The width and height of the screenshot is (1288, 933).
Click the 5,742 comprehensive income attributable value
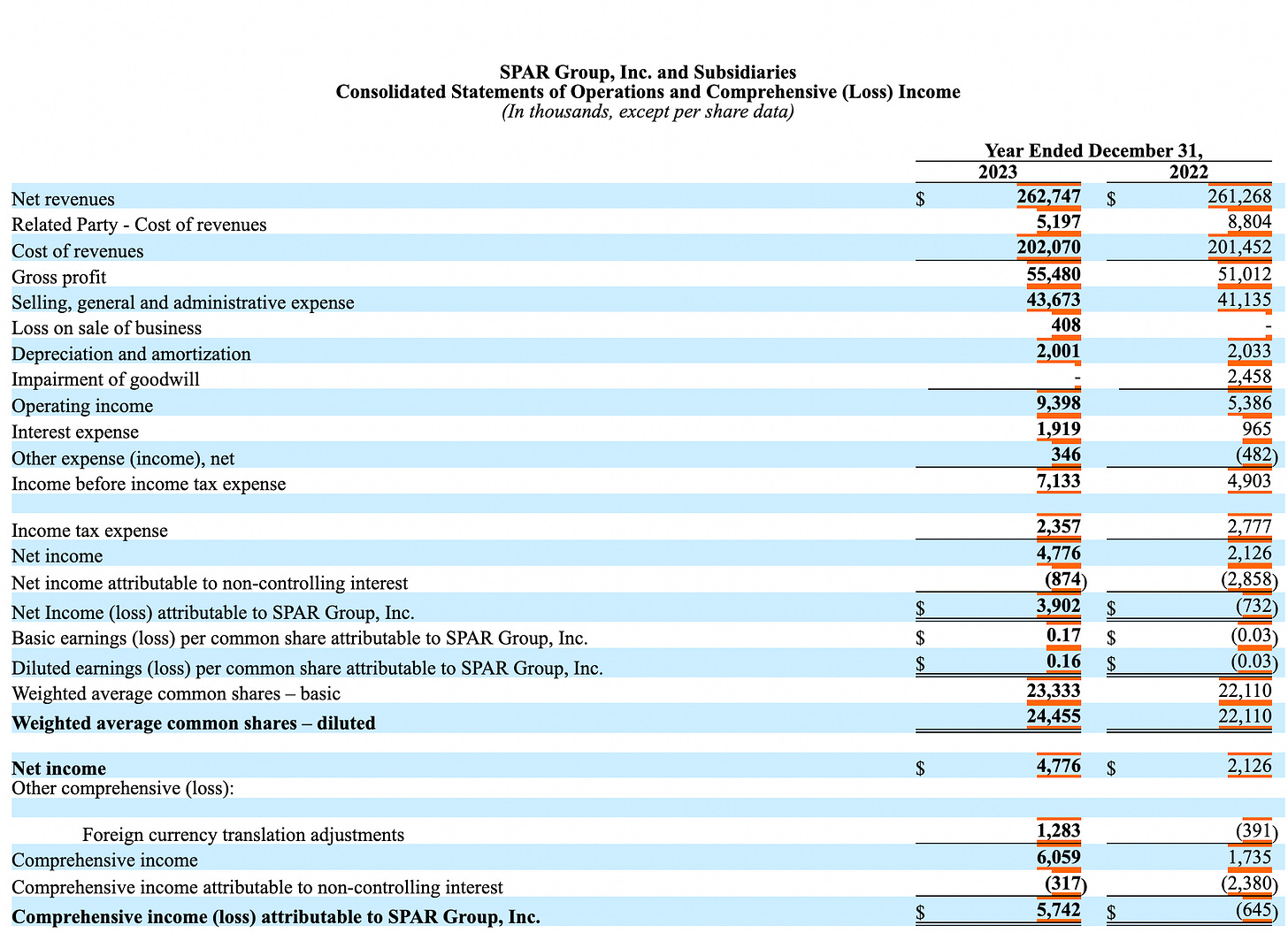[x=1058, y=909]
